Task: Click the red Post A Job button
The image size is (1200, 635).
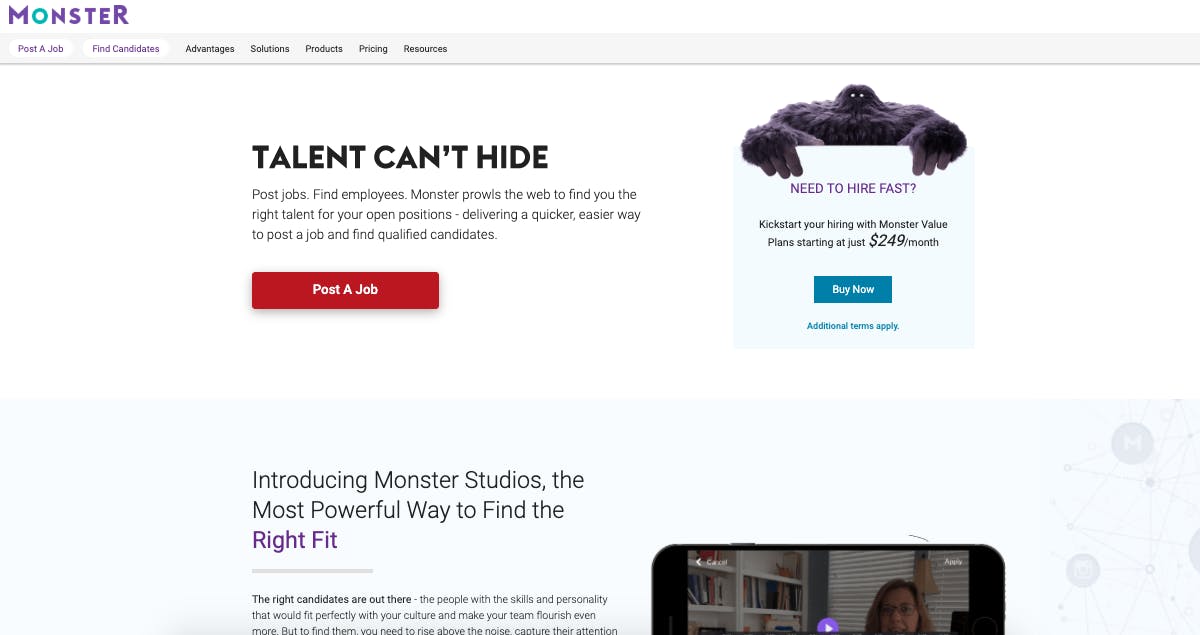Action: (x=345, y=290)
